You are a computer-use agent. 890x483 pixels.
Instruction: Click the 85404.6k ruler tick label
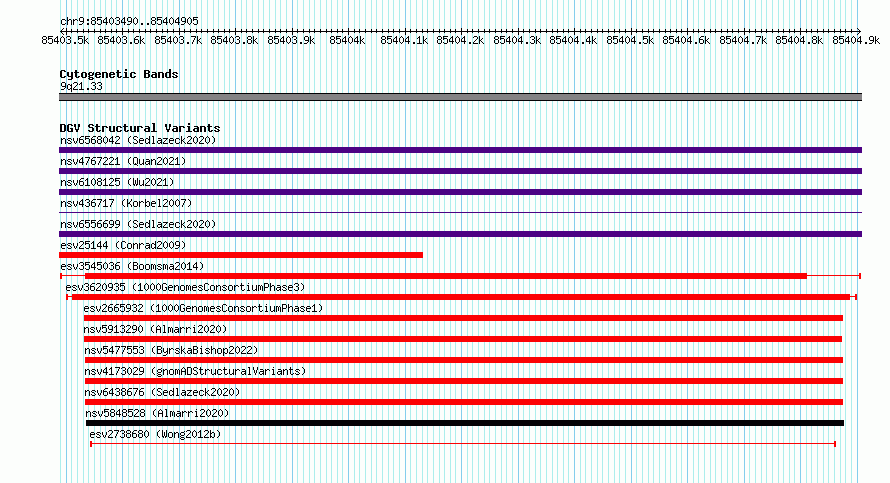point(686,40)
